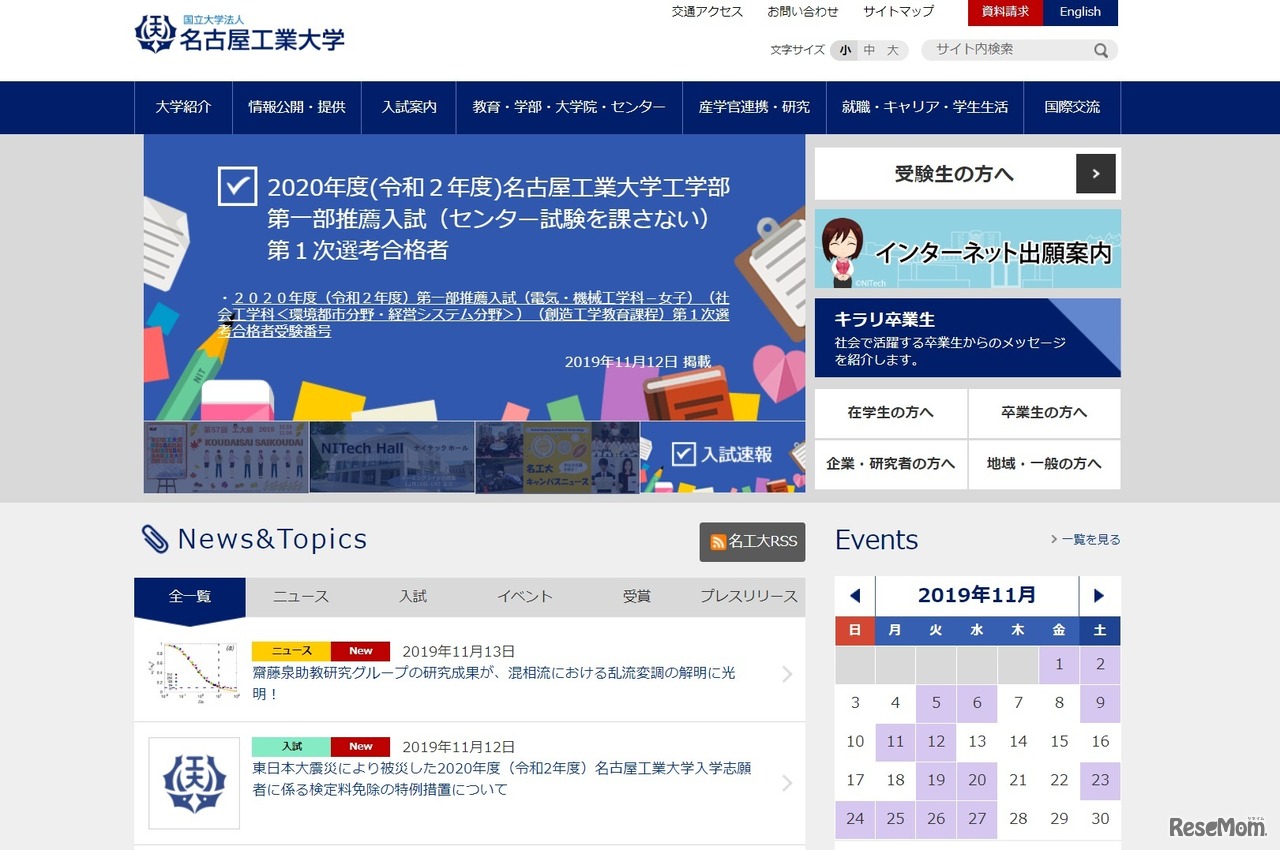The height and width of the screenshot is (850, 1280).
Task: Select November 1 in the calendar
Action: click(x=1059, y=664)
